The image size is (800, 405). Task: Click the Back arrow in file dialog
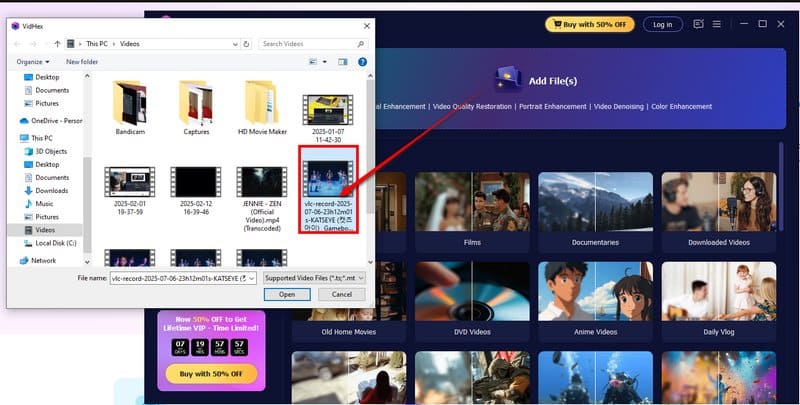click(x=17, y=44)
